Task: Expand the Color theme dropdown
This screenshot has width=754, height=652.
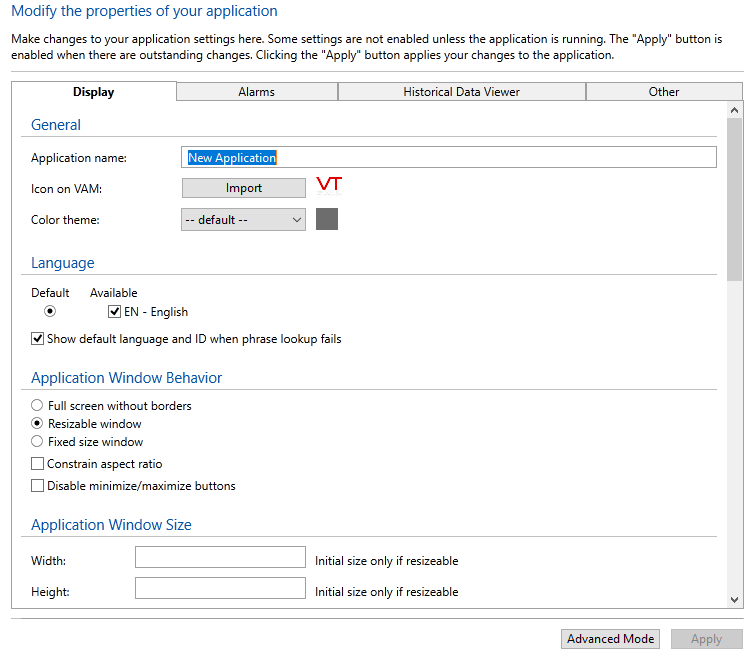Action: (x=243, y=220)
